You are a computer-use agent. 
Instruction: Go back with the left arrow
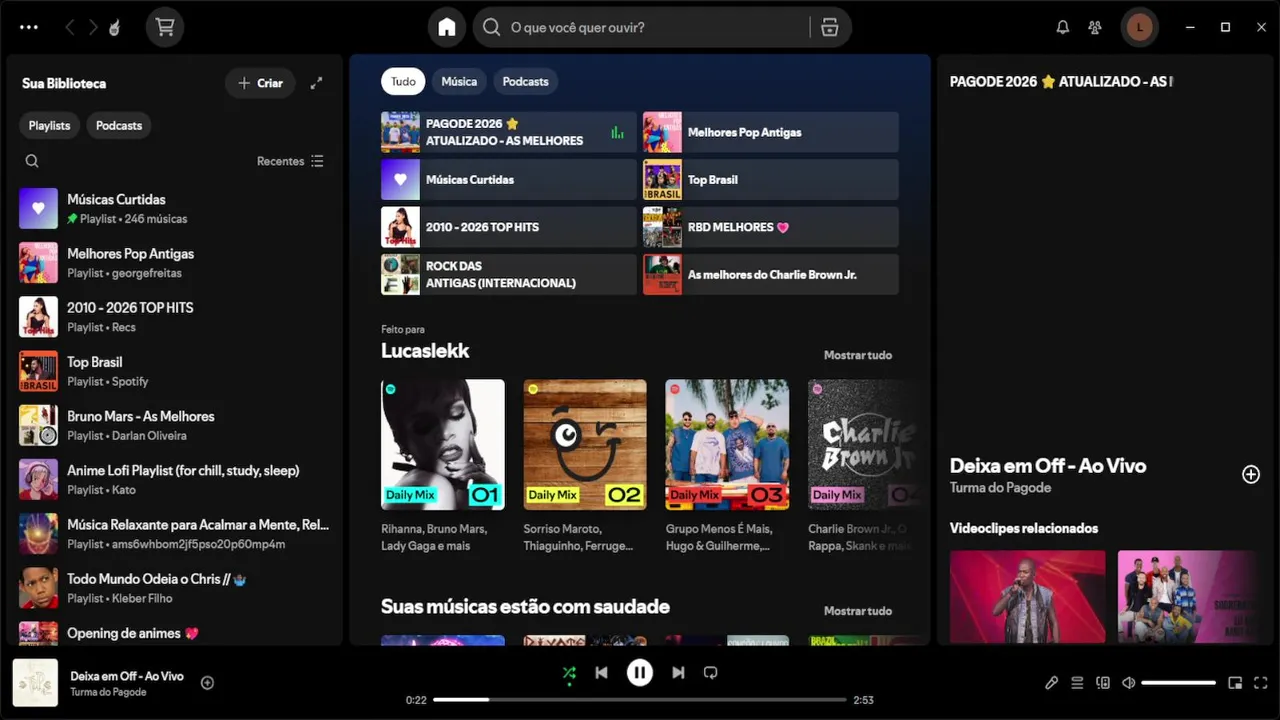click(69, 27)
